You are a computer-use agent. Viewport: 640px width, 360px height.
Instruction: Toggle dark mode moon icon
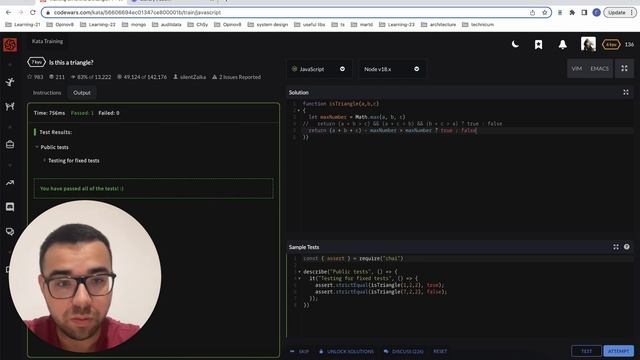pyautogui.click(x=515, y=44)
